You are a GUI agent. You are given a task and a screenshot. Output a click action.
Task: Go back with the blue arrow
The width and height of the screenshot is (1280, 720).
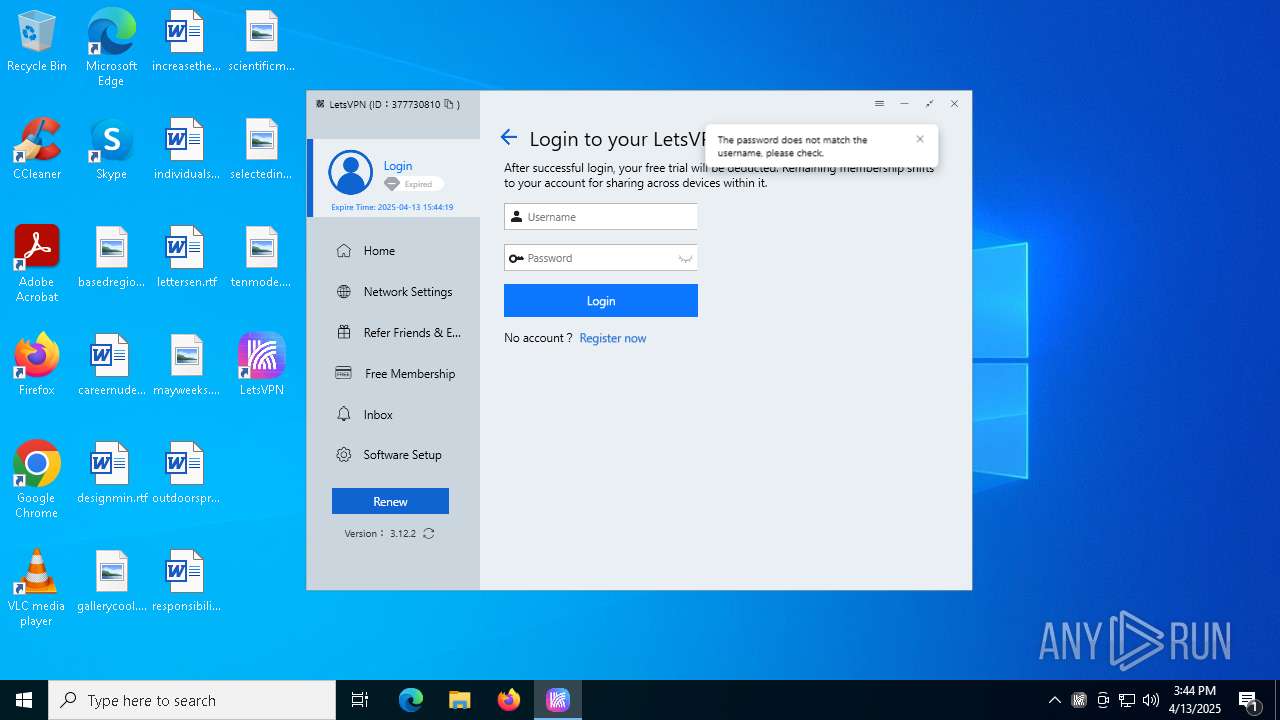click(509, 138)
